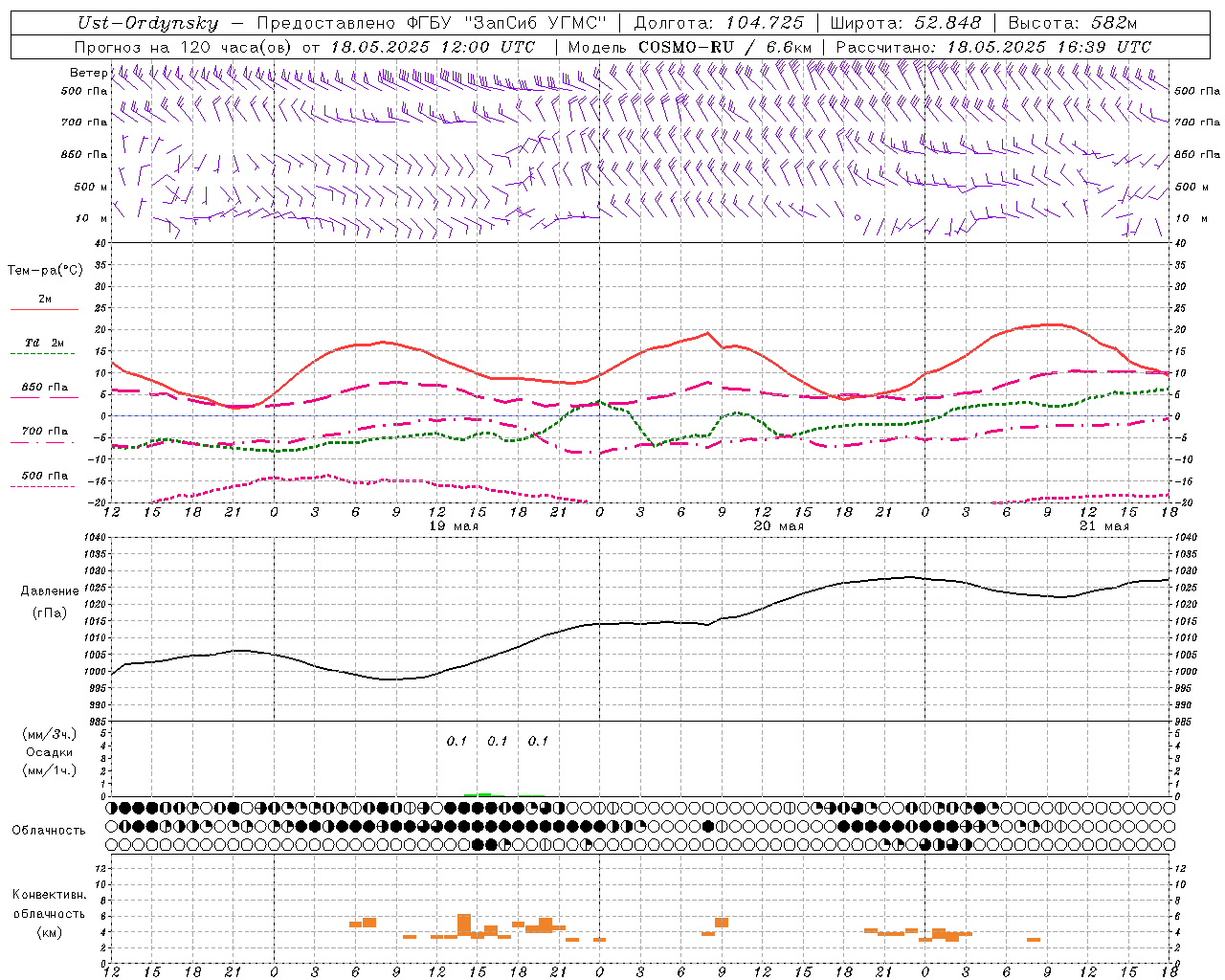Viewport: 1225px width, 980px height.
Task: Click the (мм/3ч.) precipitation unit label
Action: [49, 735]
